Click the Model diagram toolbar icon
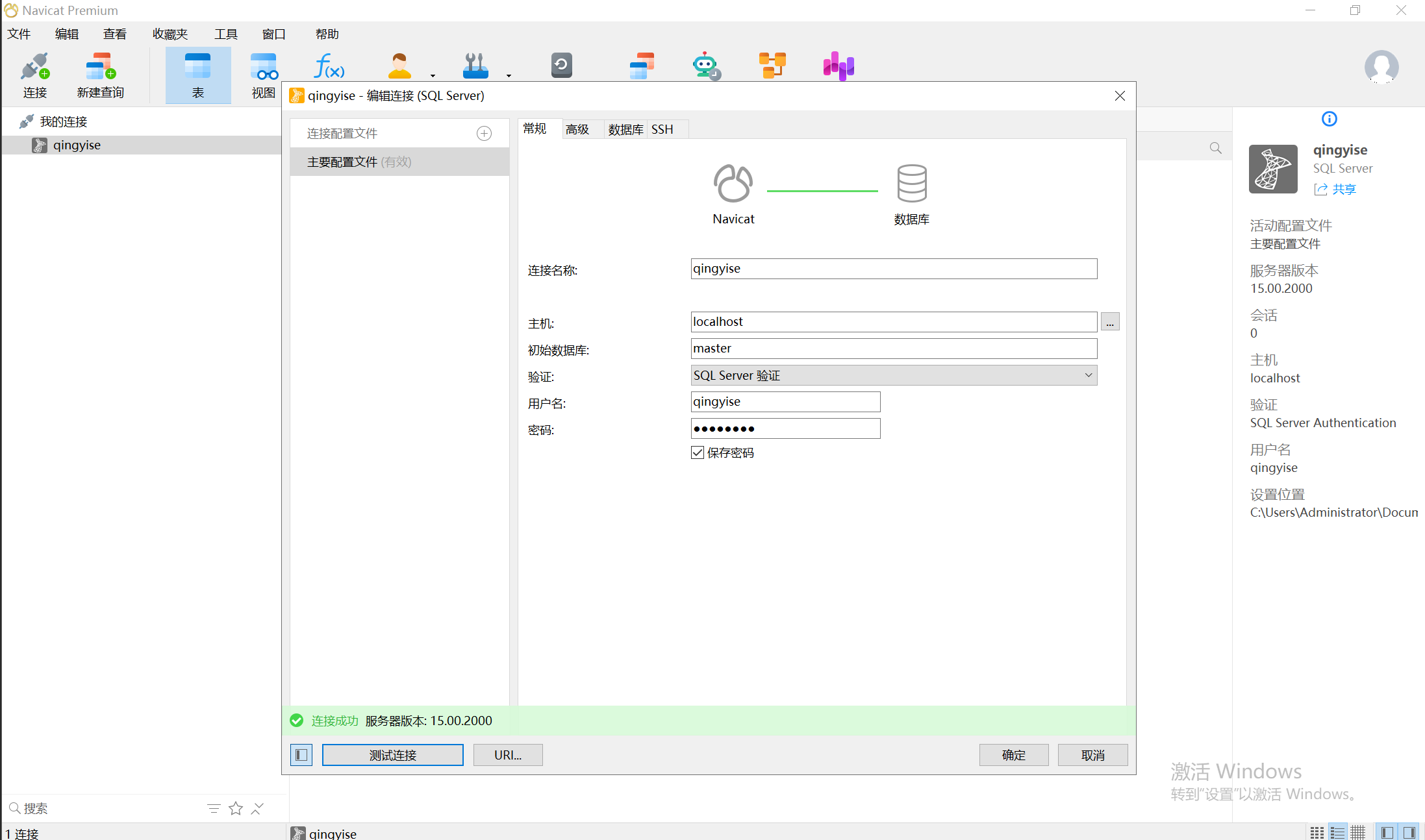The width and height of the screenshot is (1425, 840). pos(772,66)
